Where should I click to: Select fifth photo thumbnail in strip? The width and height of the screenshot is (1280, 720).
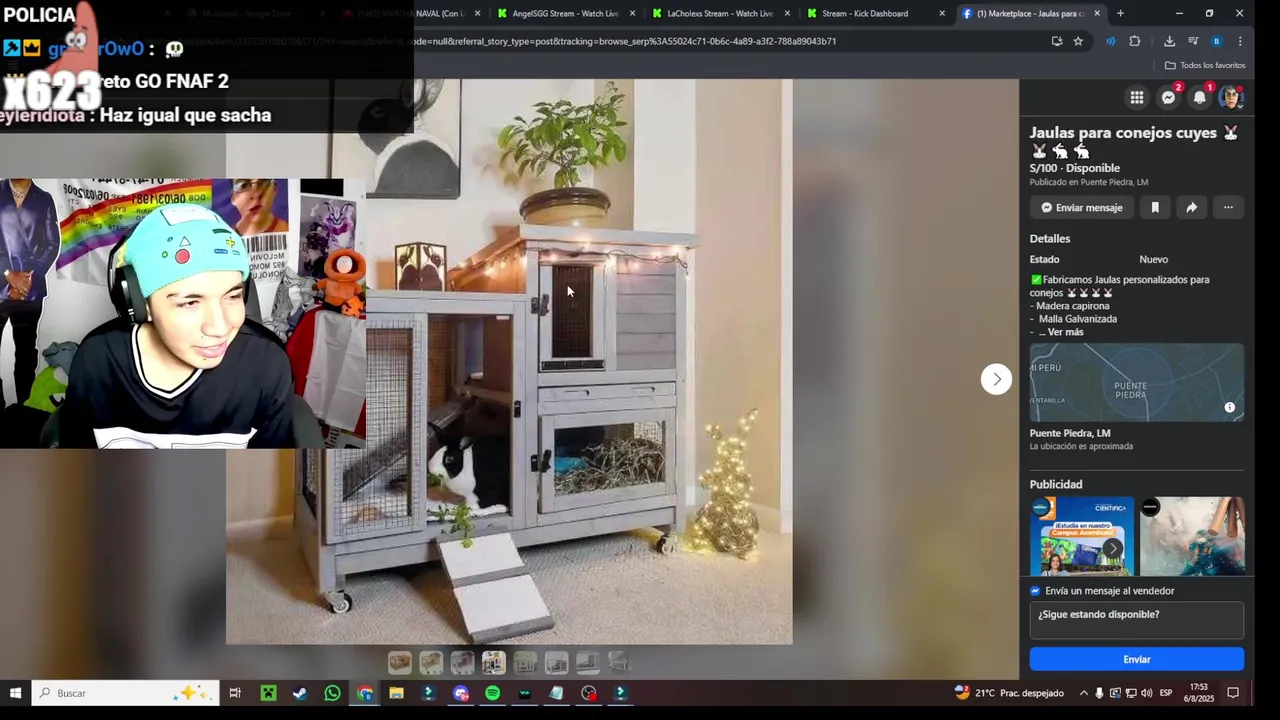525,662
